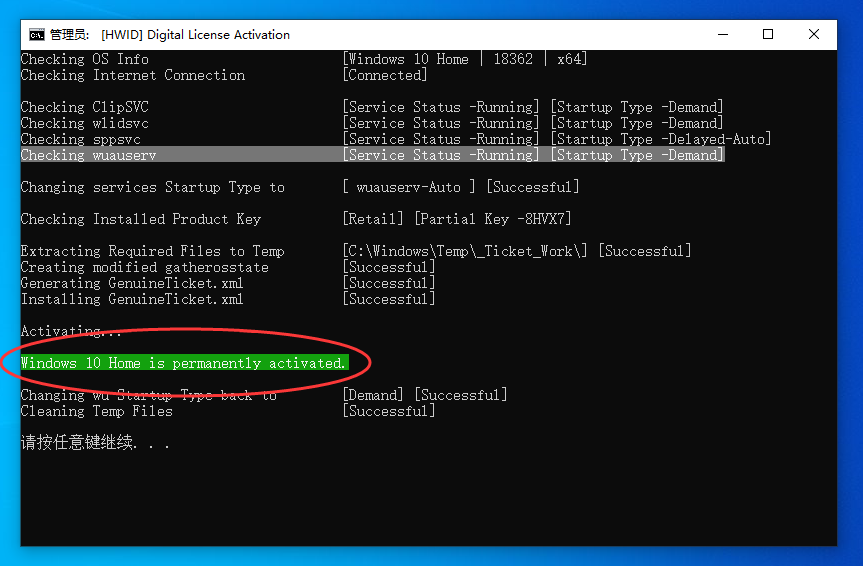Close the HWID activation console window
This screenshot has width=863, height=566.
tap(813, 35)
